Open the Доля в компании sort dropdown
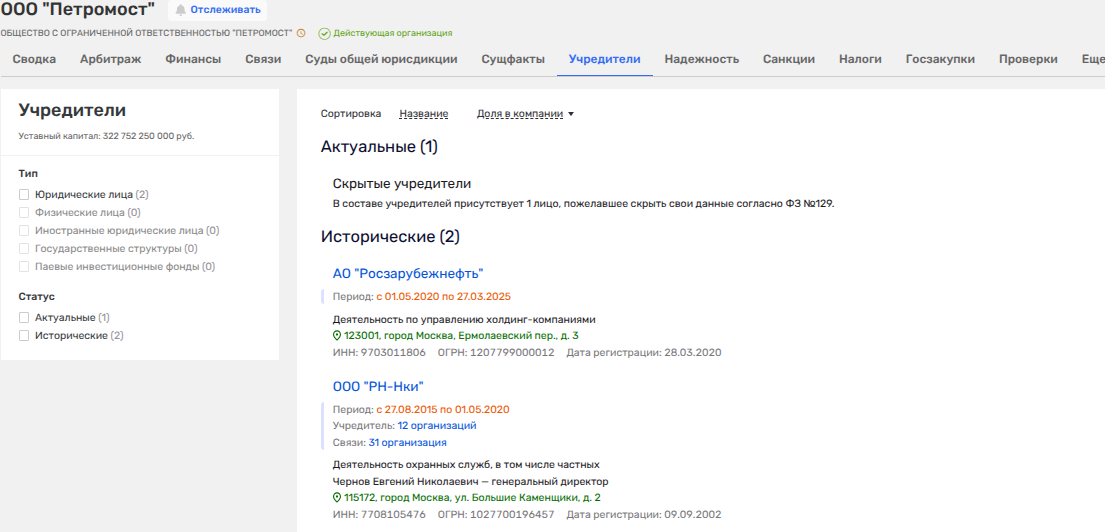1105x532 pixels. pyautogui.click(x=525, y=114)
